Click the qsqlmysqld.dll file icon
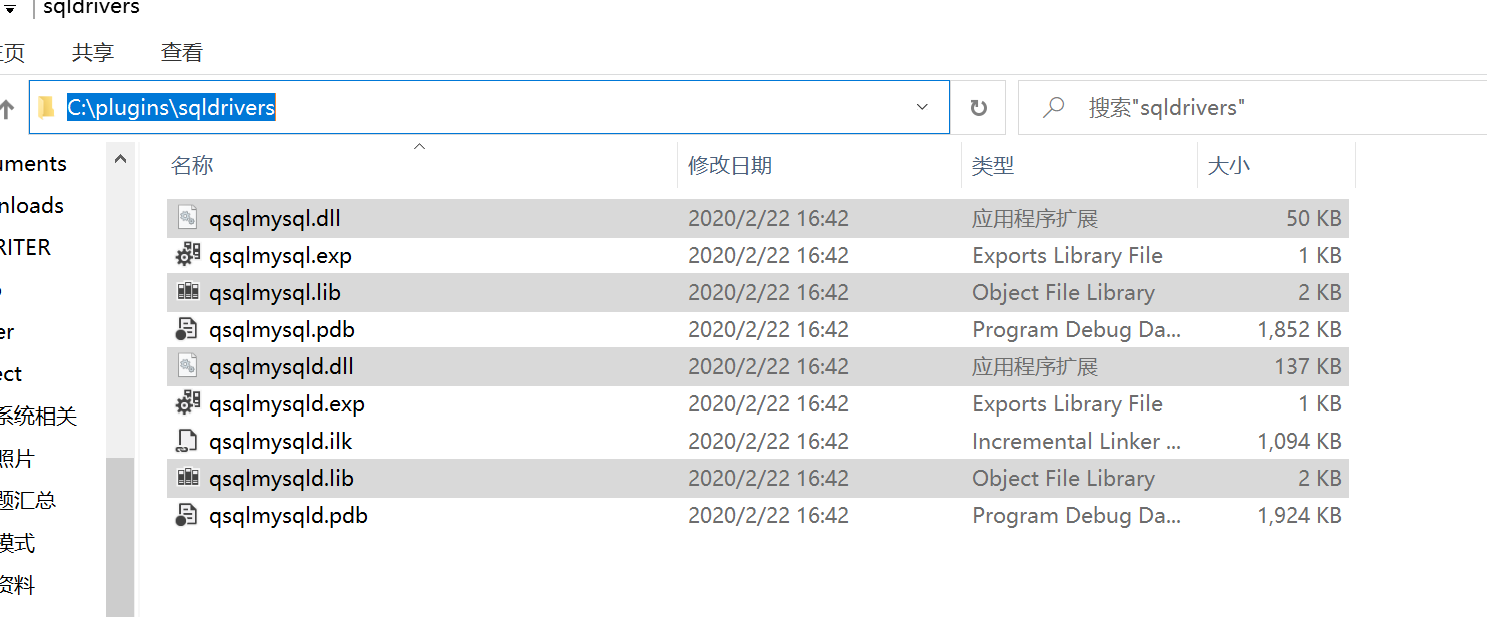 pyautogui.click(x=187, y=366)
